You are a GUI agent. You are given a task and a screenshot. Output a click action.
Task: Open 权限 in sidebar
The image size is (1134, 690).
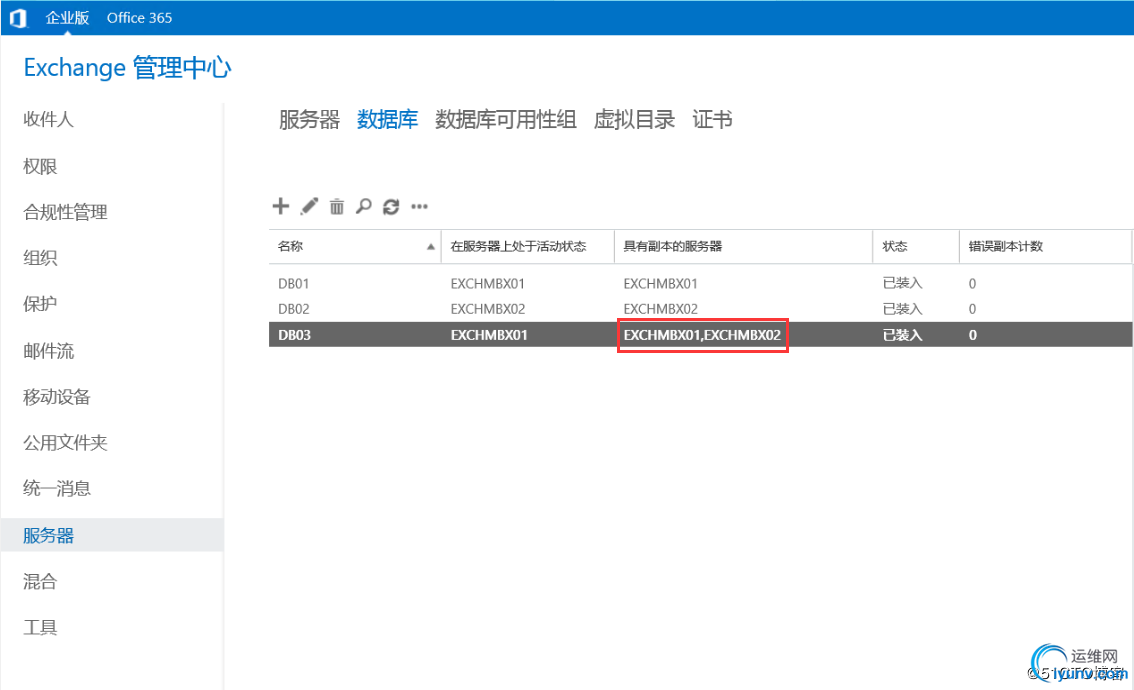(40, 166)
